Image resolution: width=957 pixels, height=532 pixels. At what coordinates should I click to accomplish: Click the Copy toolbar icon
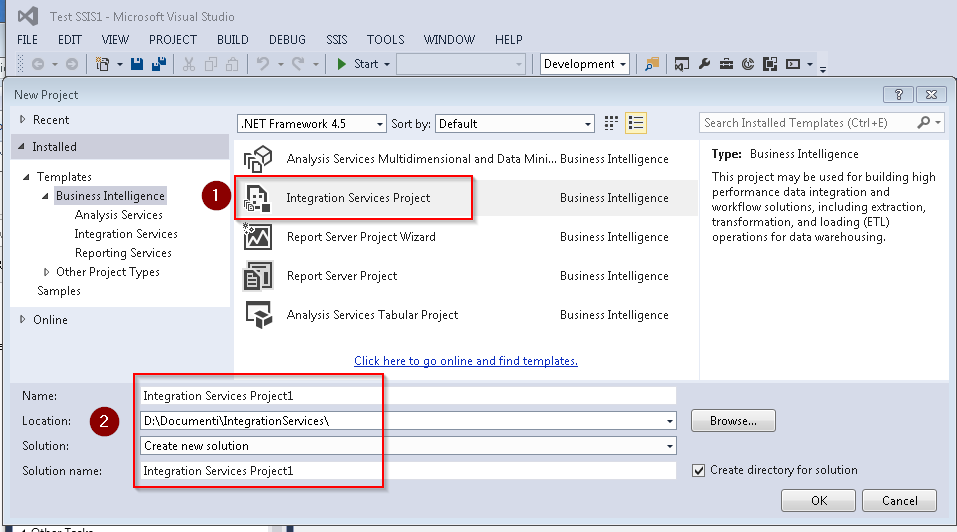pyautogui.click(x=211, y=64)
